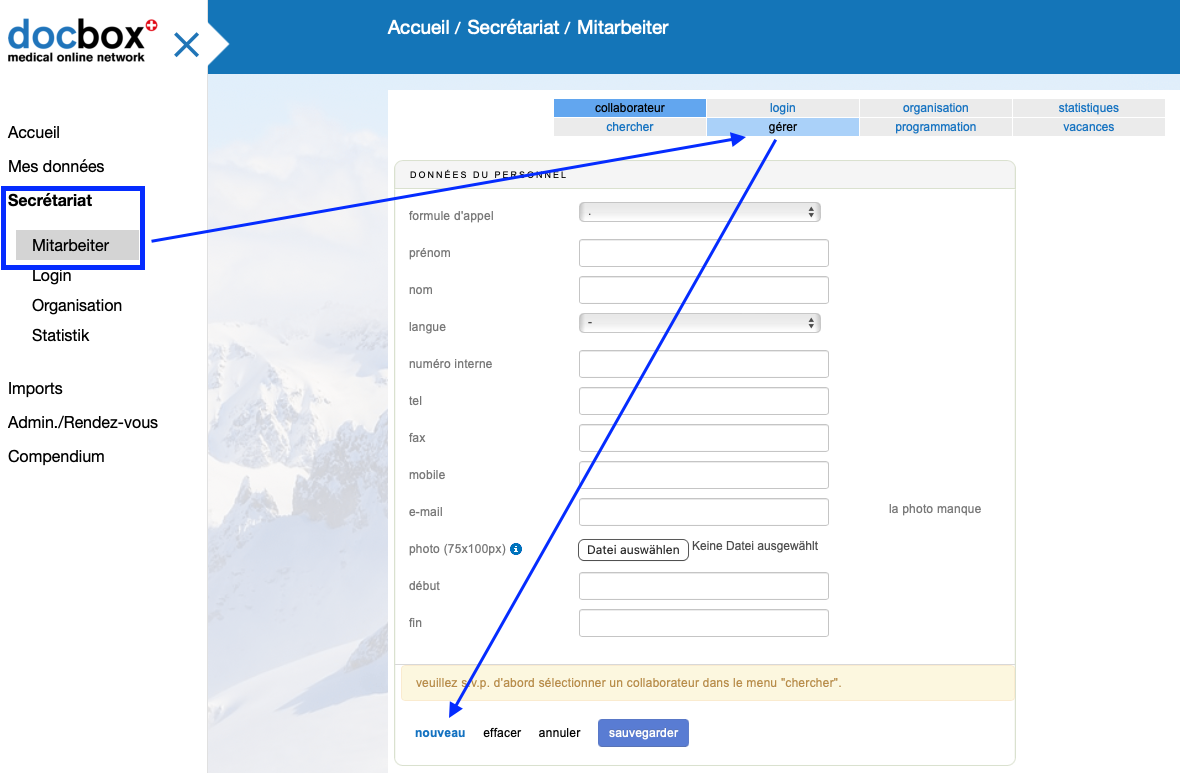
Task: Expand the langue dropdown
Action: tap(699, 323)
